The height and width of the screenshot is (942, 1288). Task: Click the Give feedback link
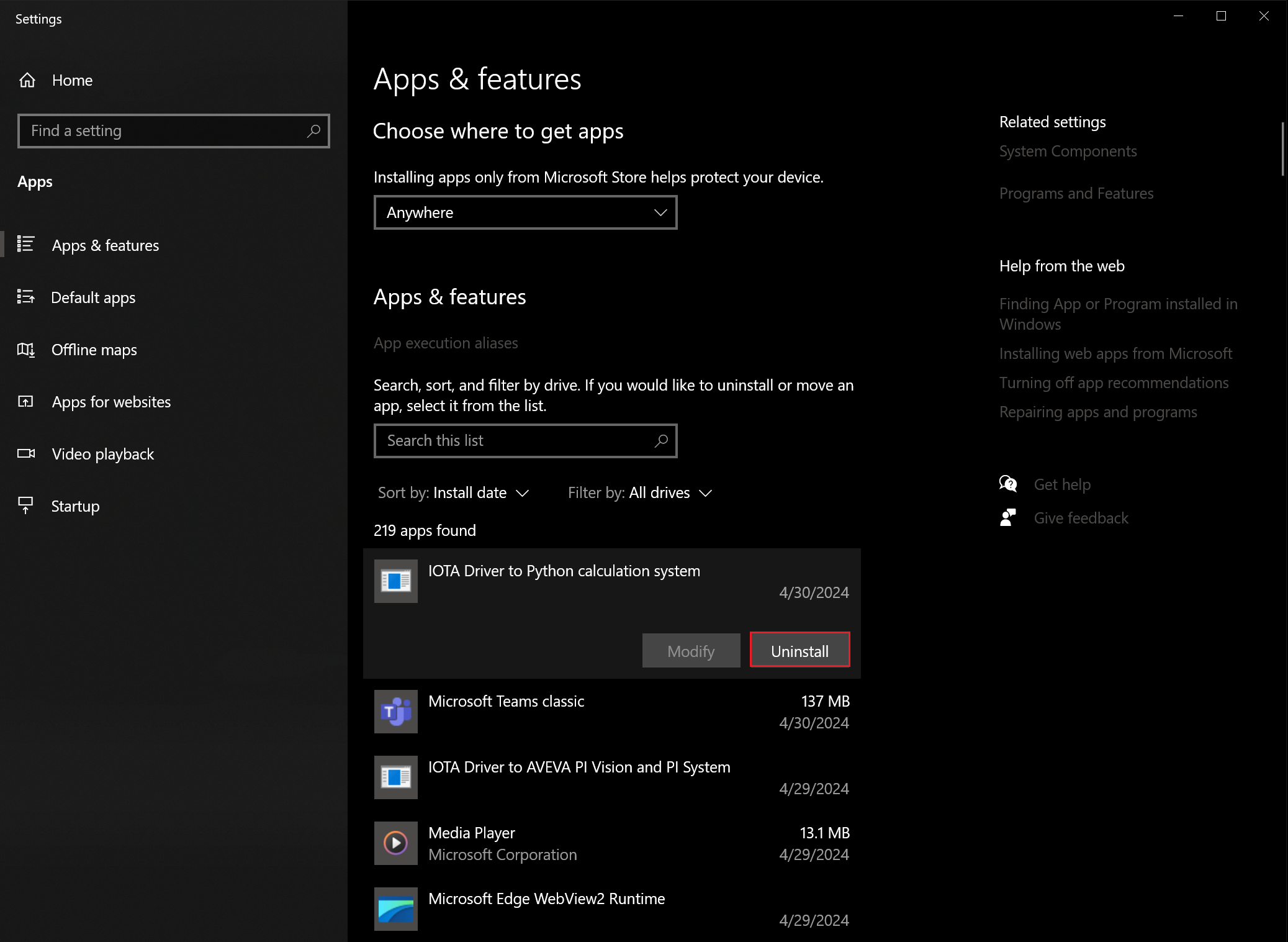pyautogui.click(x=1081, y=518)
